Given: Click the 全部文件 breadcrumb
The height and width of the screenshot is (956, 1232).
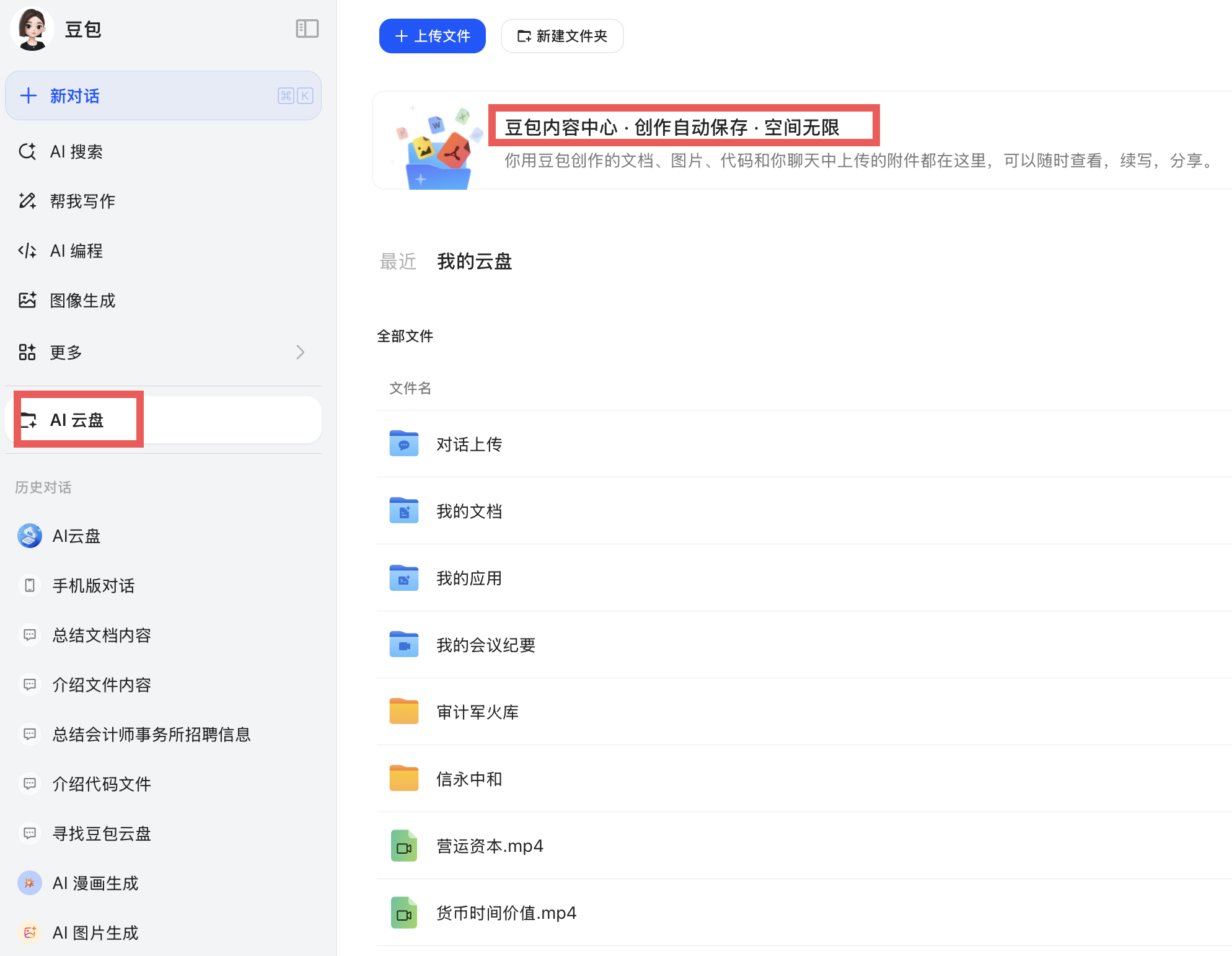Looking at the screenshot, I should (x=405, y=336).
